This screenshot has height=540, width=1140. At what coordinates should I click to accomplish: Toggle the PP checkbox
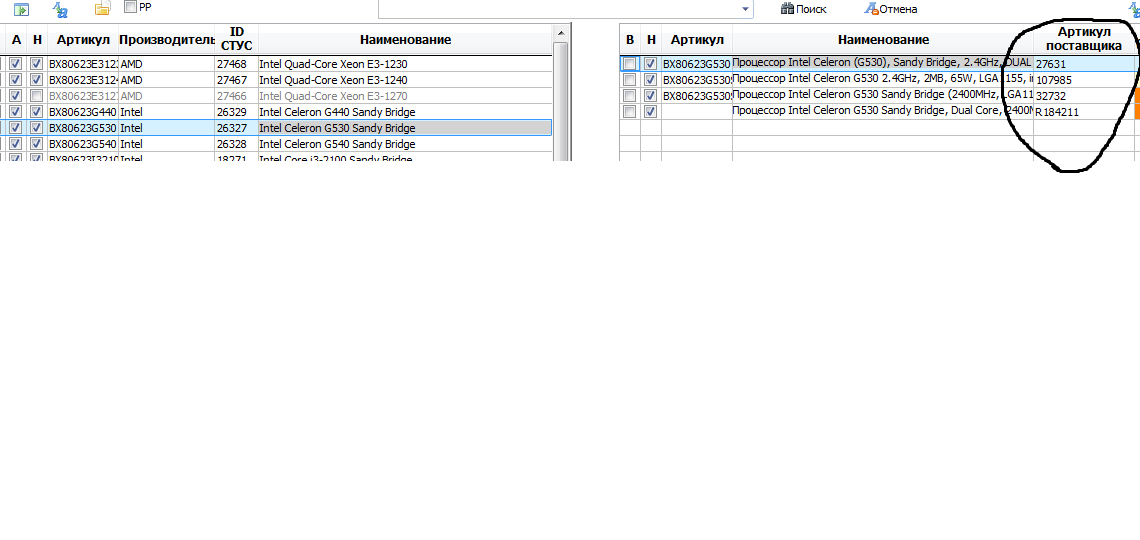(x=131, y=7)
